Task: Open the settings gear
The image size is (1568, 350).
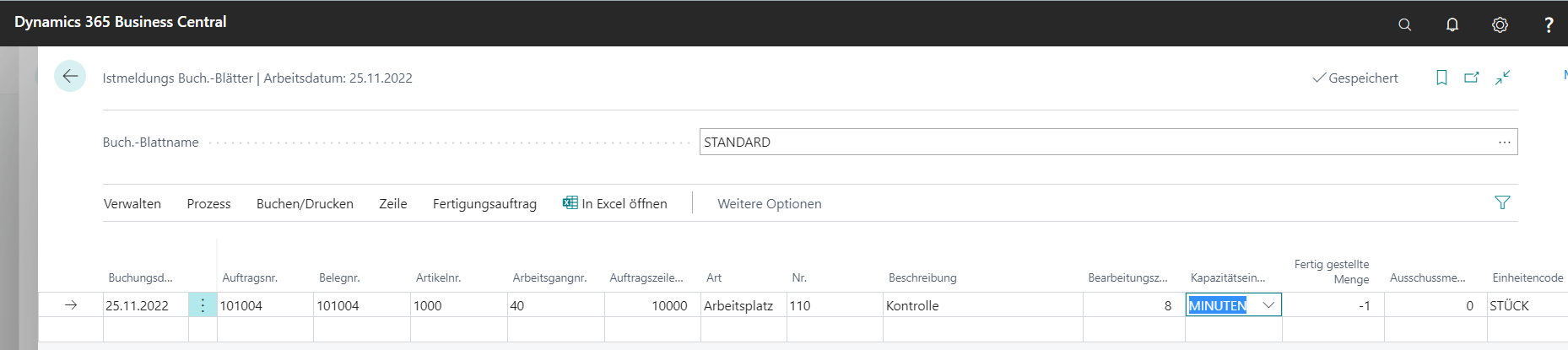Action: coord(1500,24)
